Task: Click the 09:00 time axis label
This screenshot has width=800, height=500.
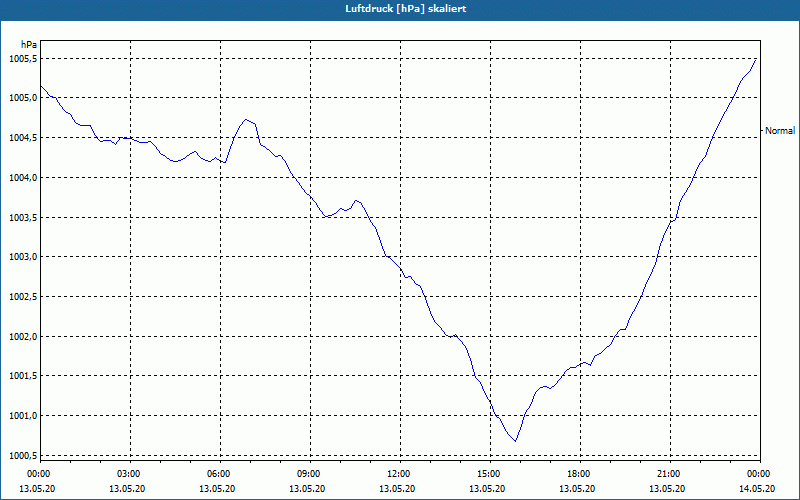Action: pos(310,474)
